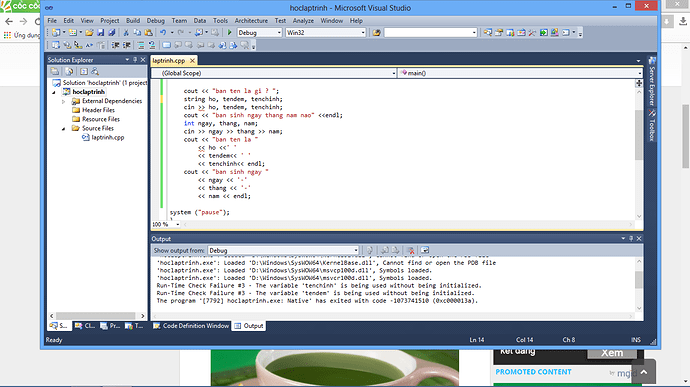This screenshot has width=690, height=387.
Task: Save the file with the floppy disk icon
Action: point(101,33)
